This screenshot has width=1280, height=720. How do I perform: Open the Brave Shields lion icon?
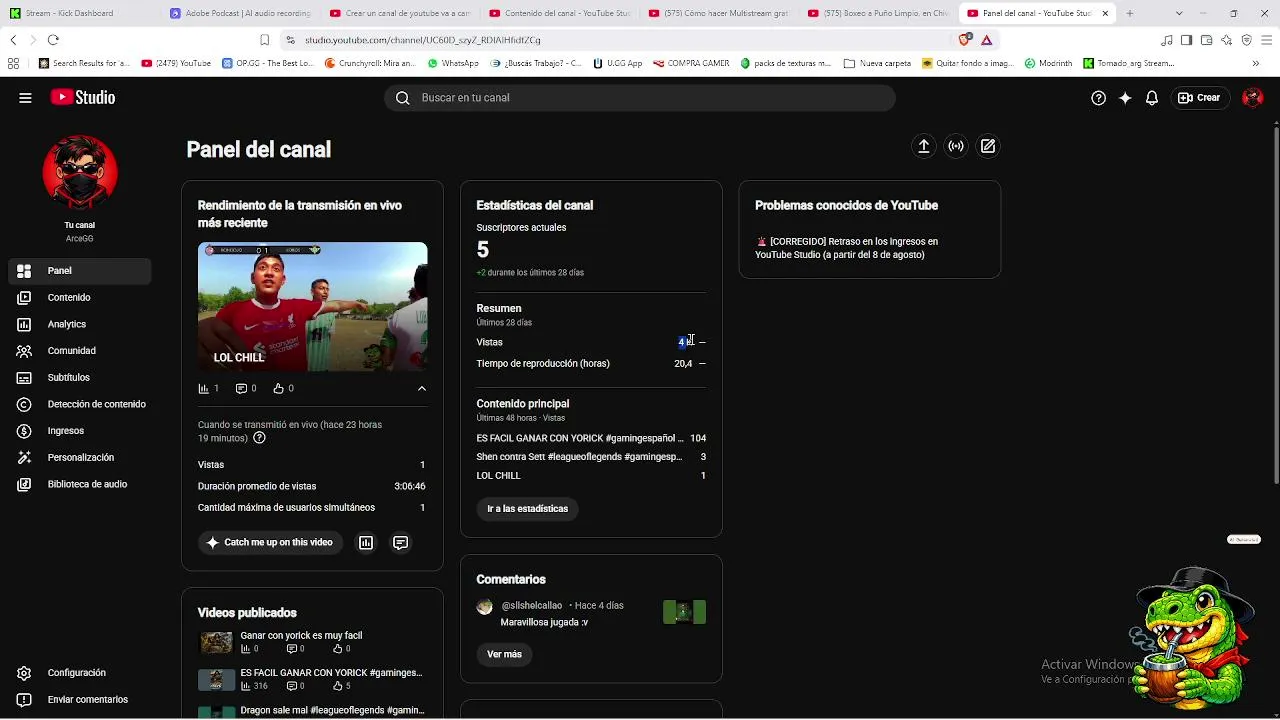[964, 40]
